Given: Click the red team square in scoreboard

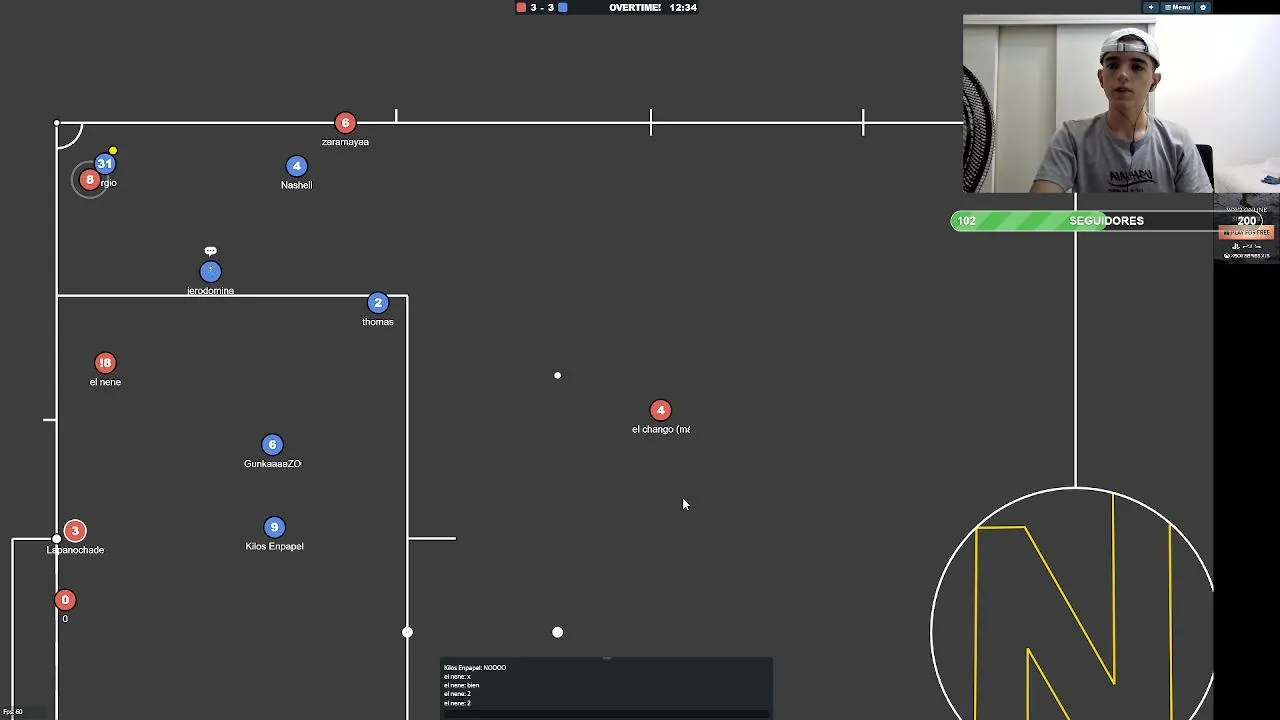Looking at the screenshot, I should click(x=521, y=7).
